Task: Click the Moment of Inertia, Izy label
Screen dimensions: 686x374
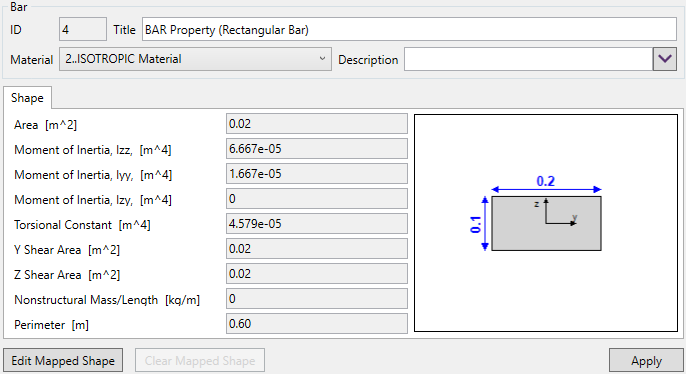Action: [x=93, y=199]
